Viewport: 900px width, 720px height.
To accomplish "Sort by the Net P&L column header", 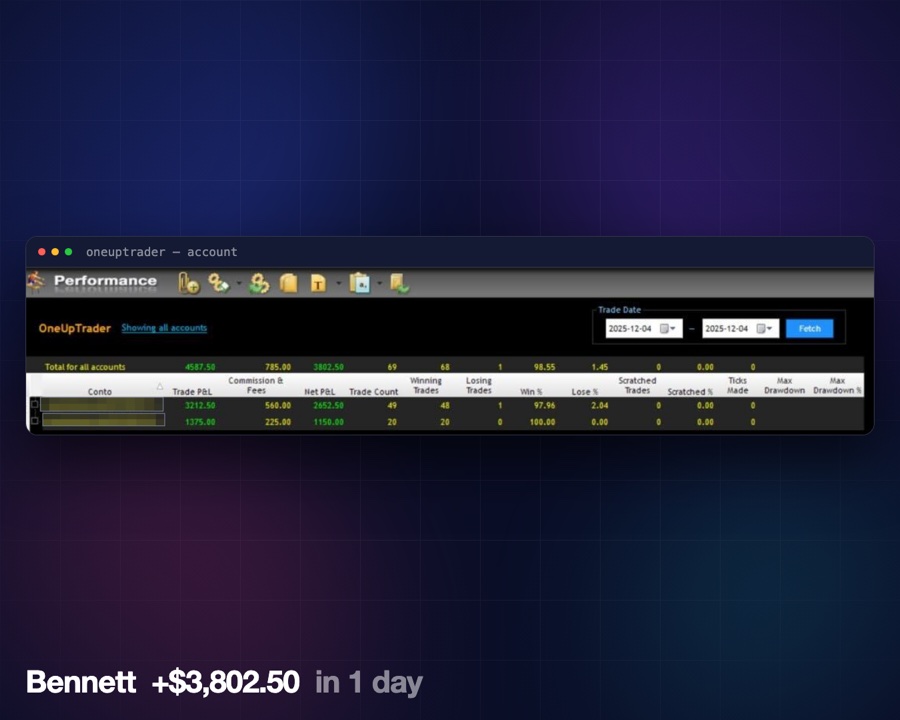I will 320,392.
